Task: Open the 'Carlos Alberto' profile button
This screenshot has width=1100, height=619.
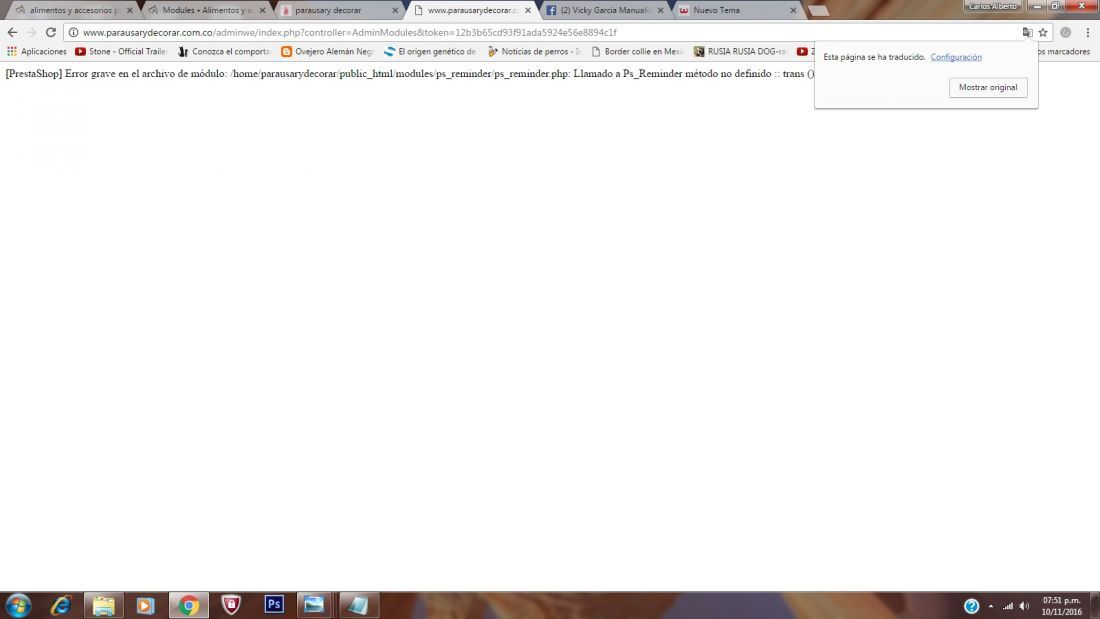Action: (993, 6)
